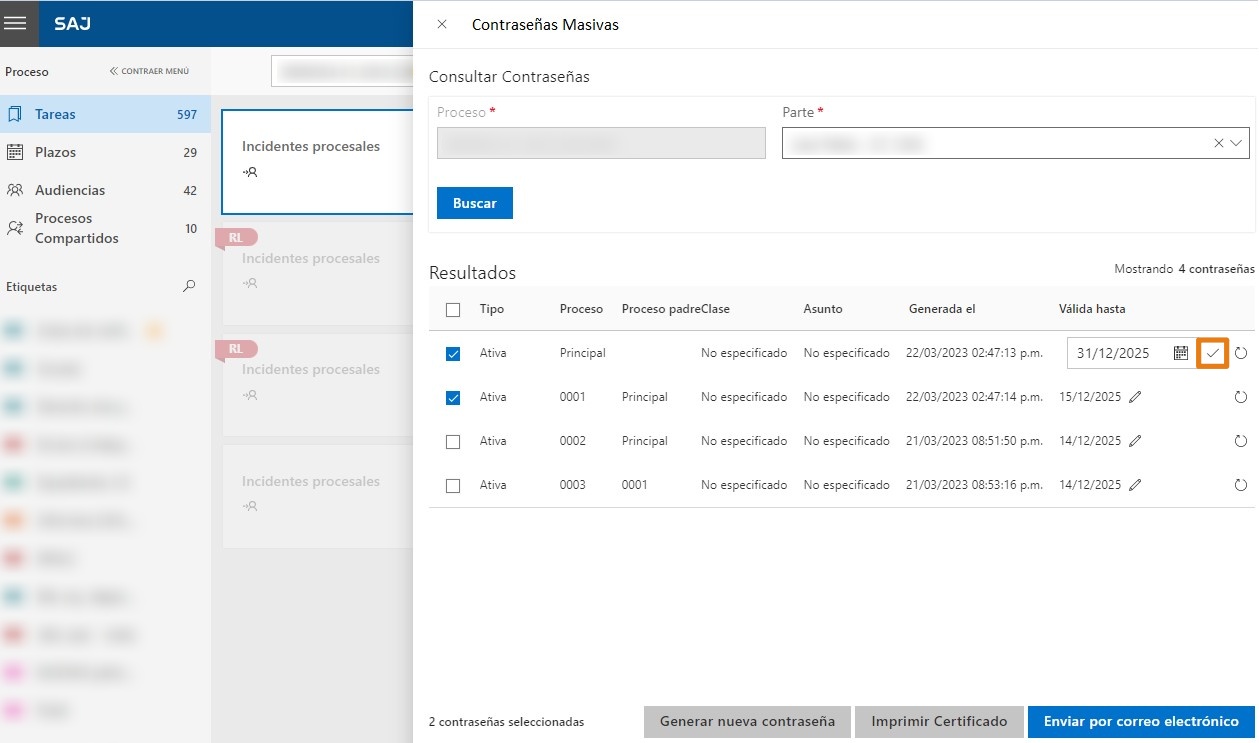The height and width of the screenshot is (743, 1259).
Task: Click the Buscar button
Action: click(x=474, y=203)
